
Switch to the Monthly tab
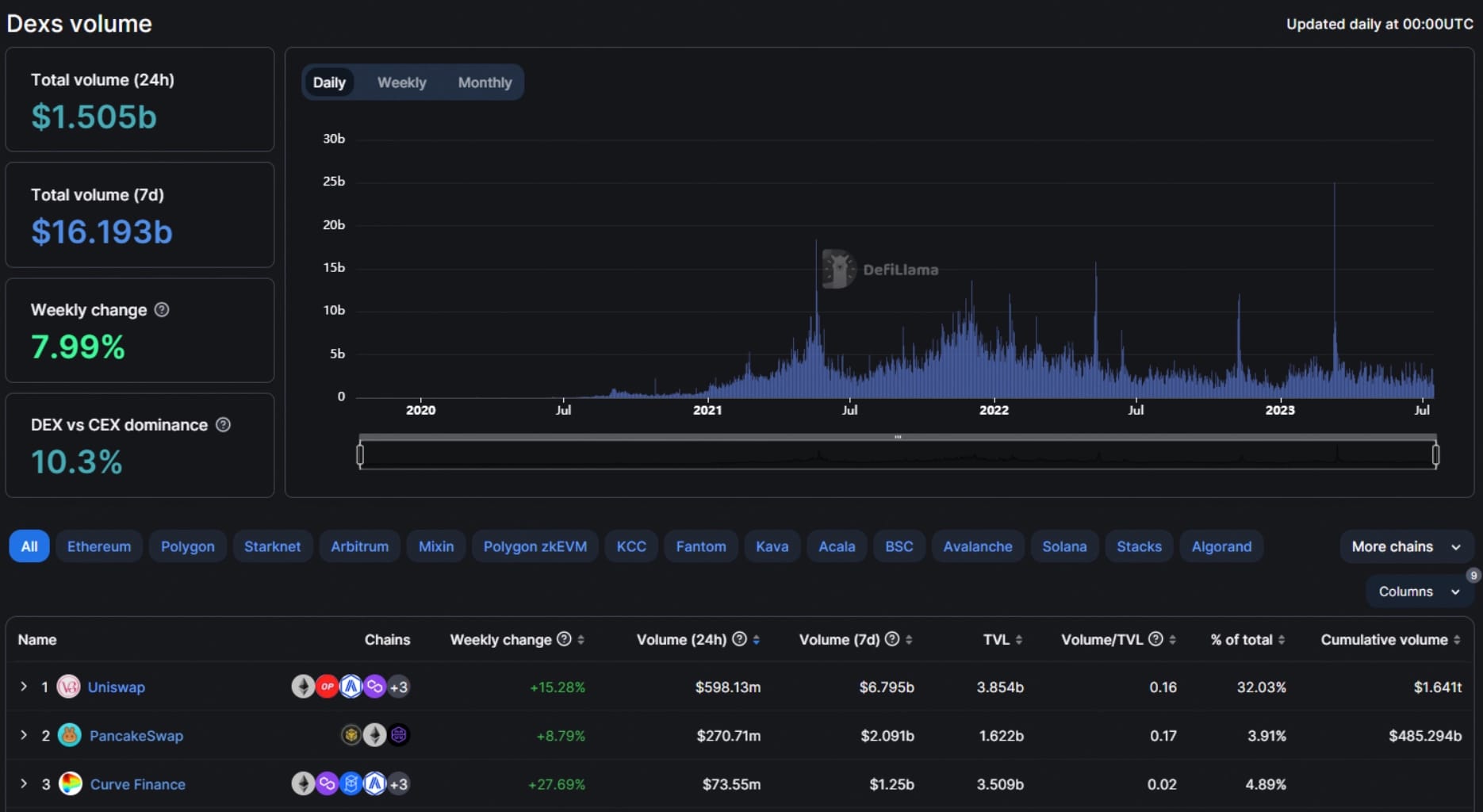click(485, 82)
